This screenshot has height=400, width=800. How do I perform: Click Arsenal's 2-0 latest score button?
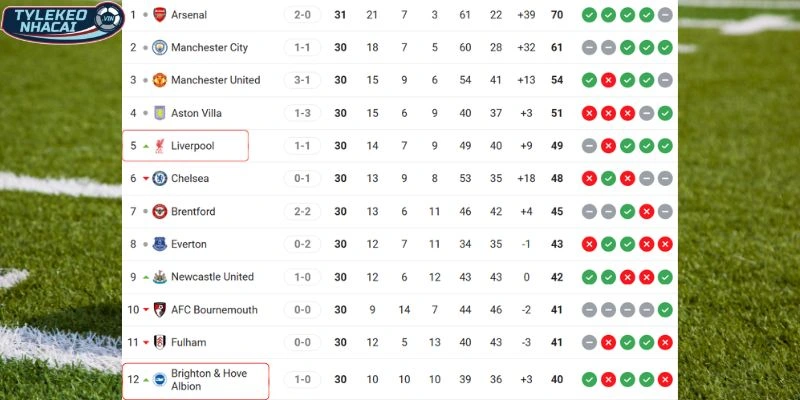click(302, 15)
